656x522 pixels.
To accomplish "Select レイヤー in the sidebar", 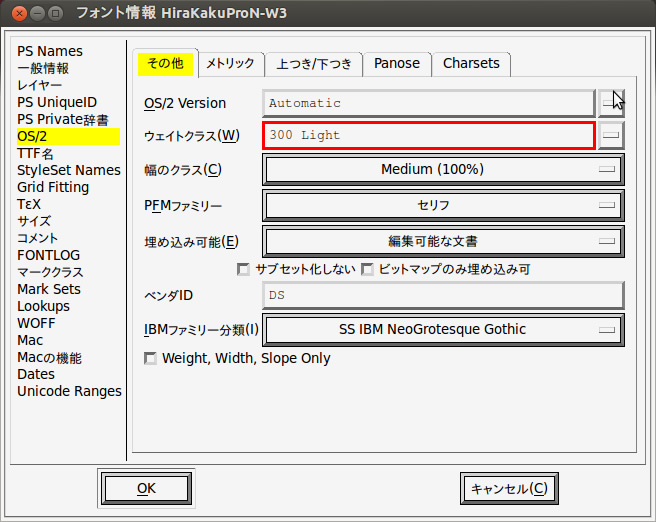I will pos(40,85).
